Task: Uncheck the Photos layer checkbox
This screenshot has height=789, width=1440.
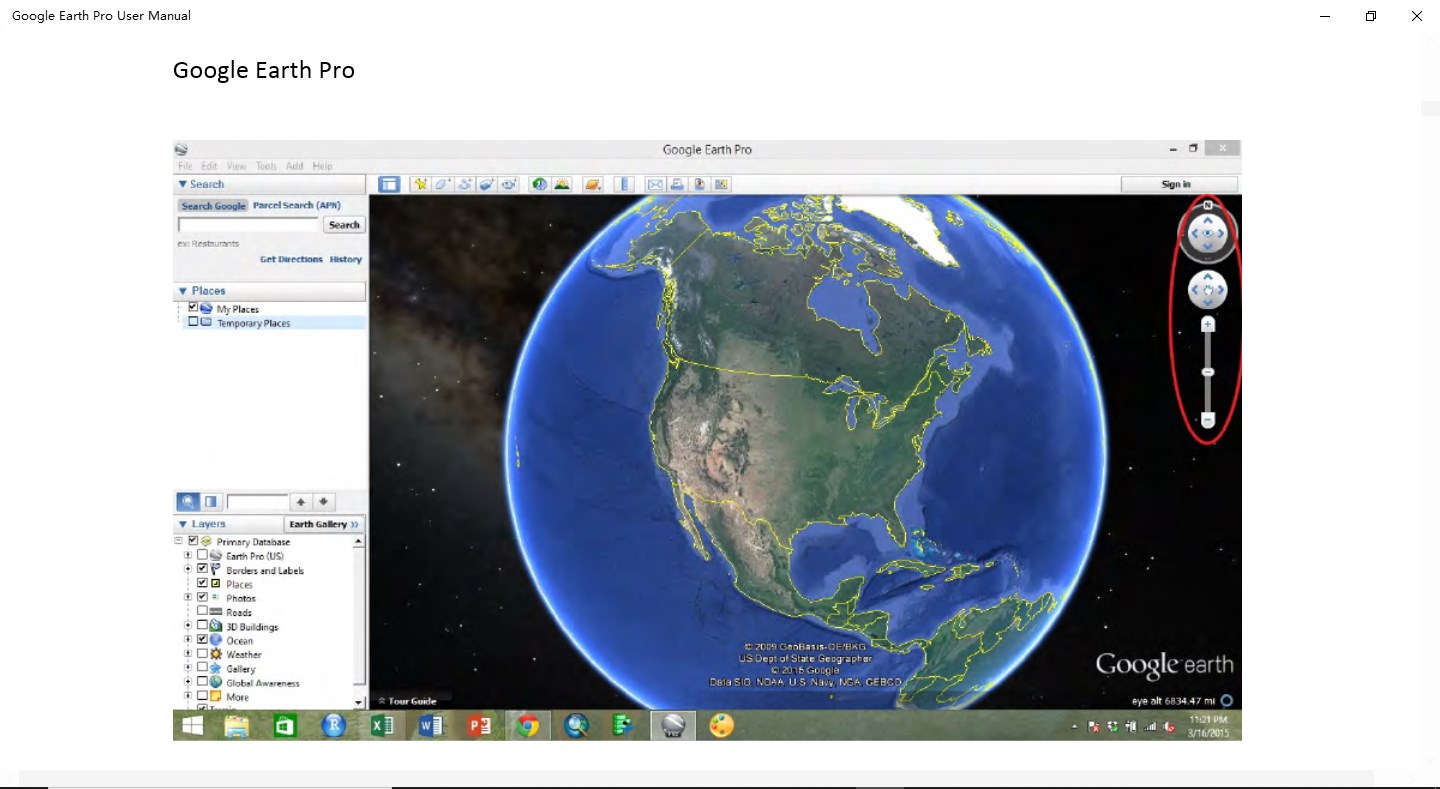Action: click(x=203, y=597)
